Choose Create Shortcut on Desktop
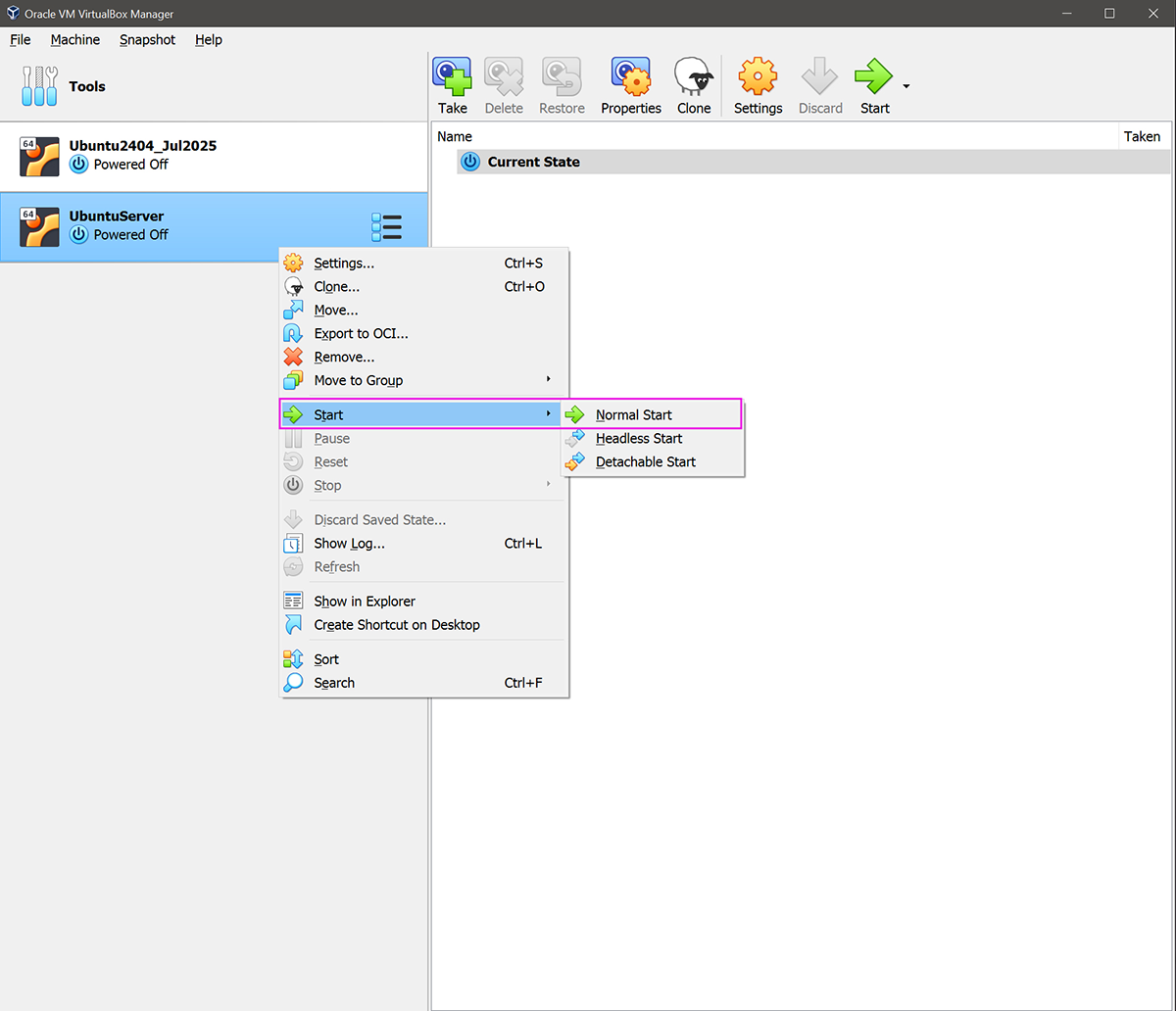The height and width of the screenshot is (1011, 1176). (x=423, y=625)
